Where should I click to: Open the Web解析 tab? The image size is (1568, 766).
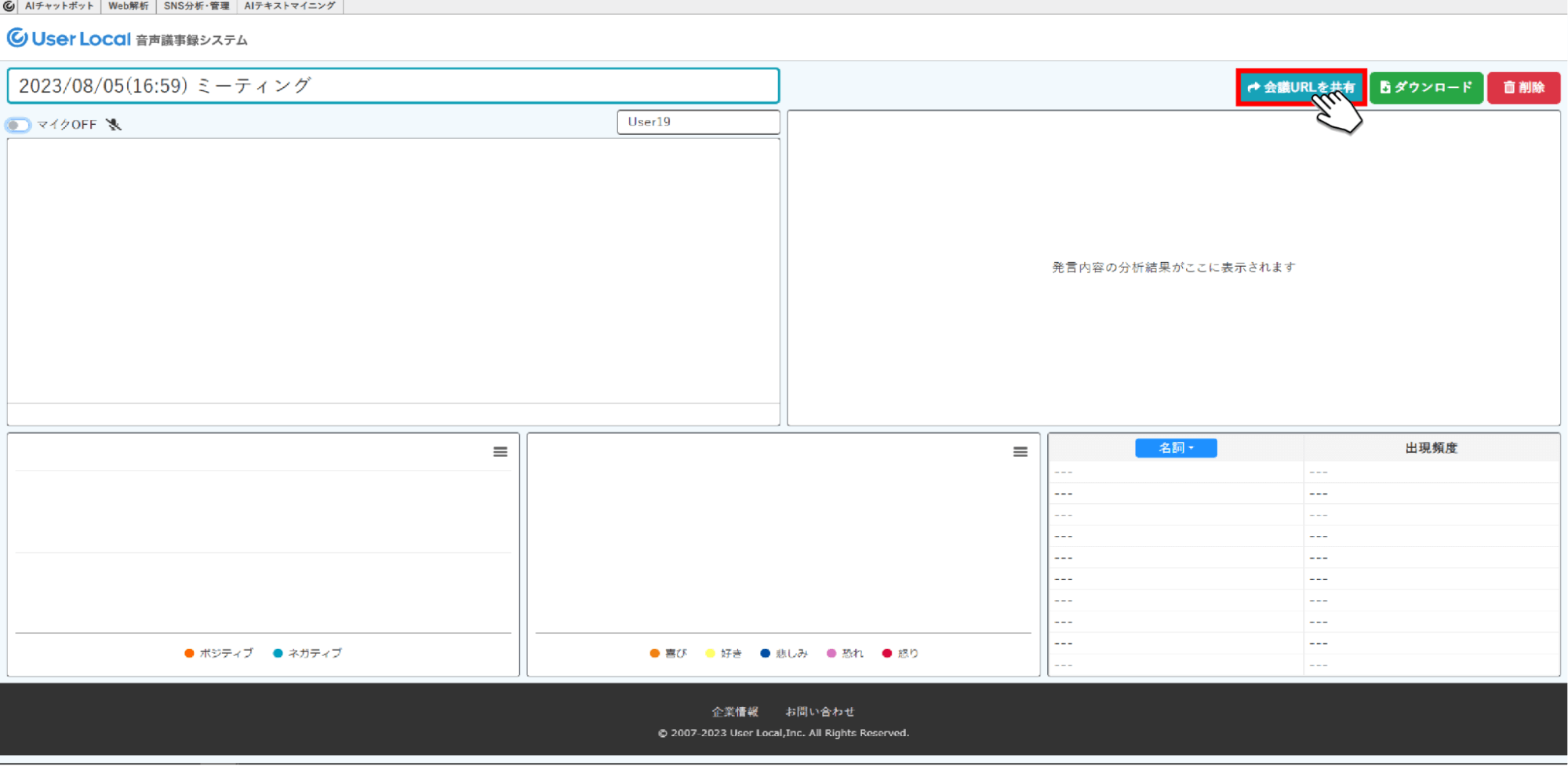(128, 5)
